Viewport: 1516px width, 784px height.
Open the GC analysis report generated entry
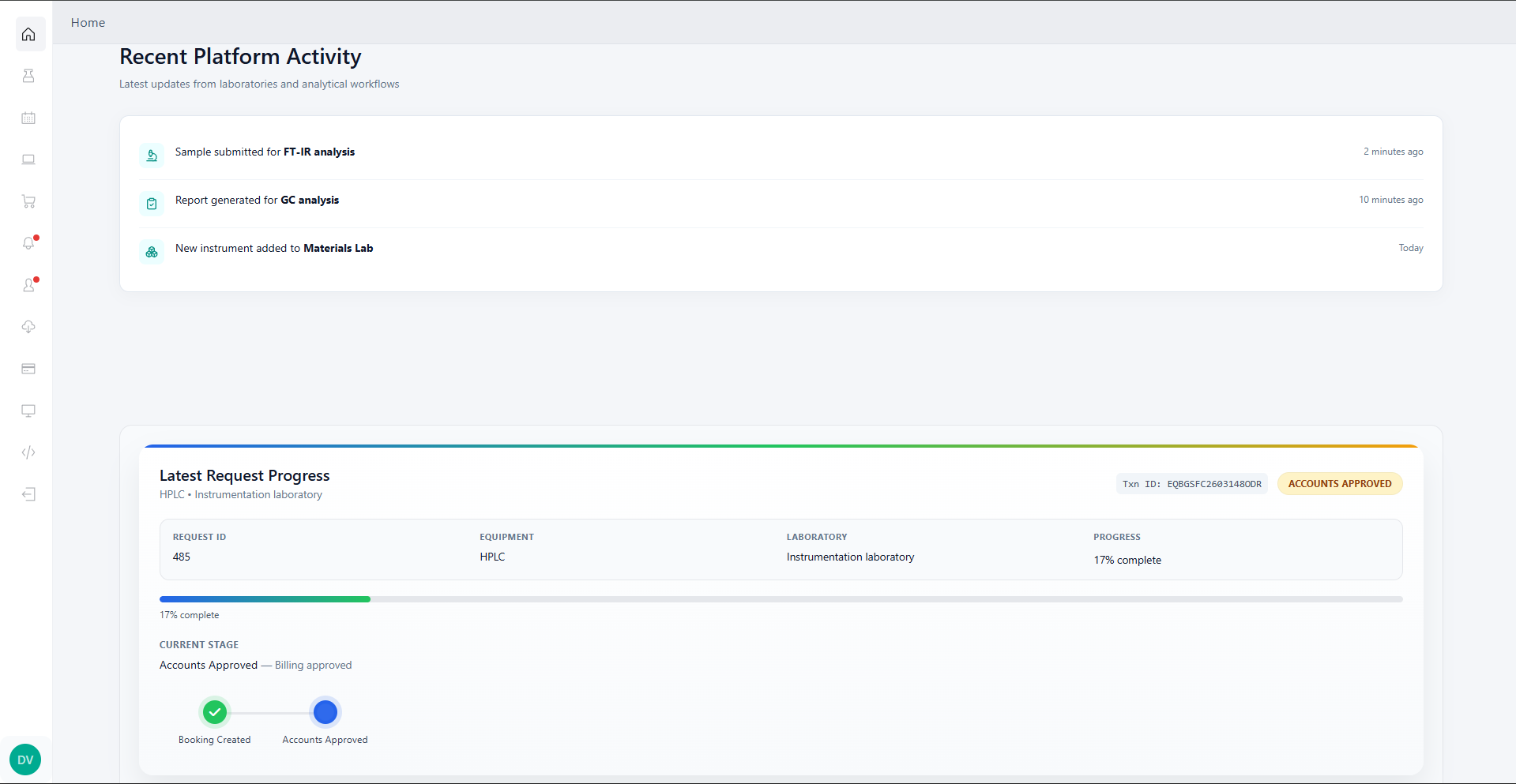pyautogui.click(x=257, y=201)
